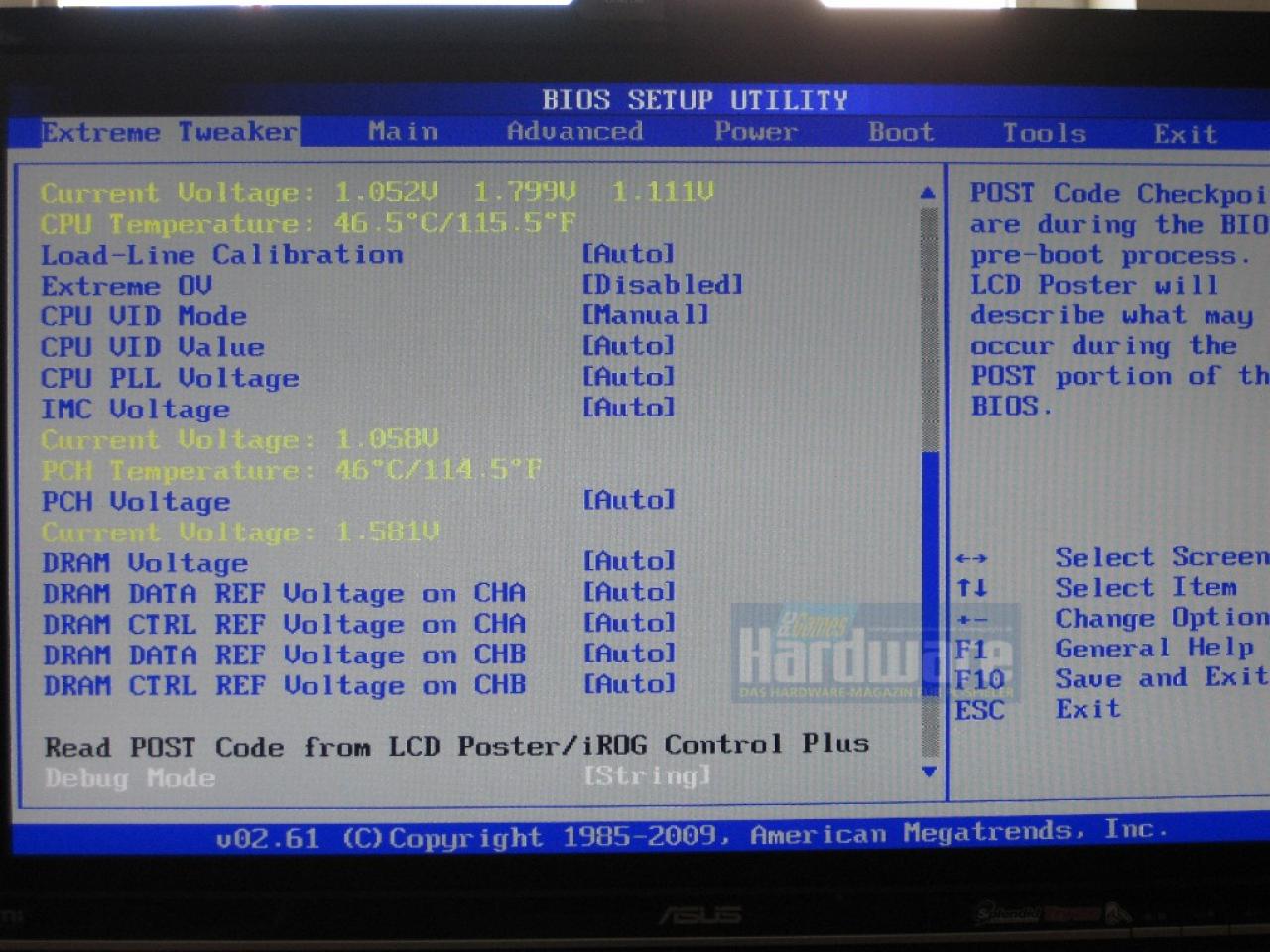Click the plus-minus Change Option icon
Screen dimensions: 1270x952
pyautogui.click(x=971, y=621)
